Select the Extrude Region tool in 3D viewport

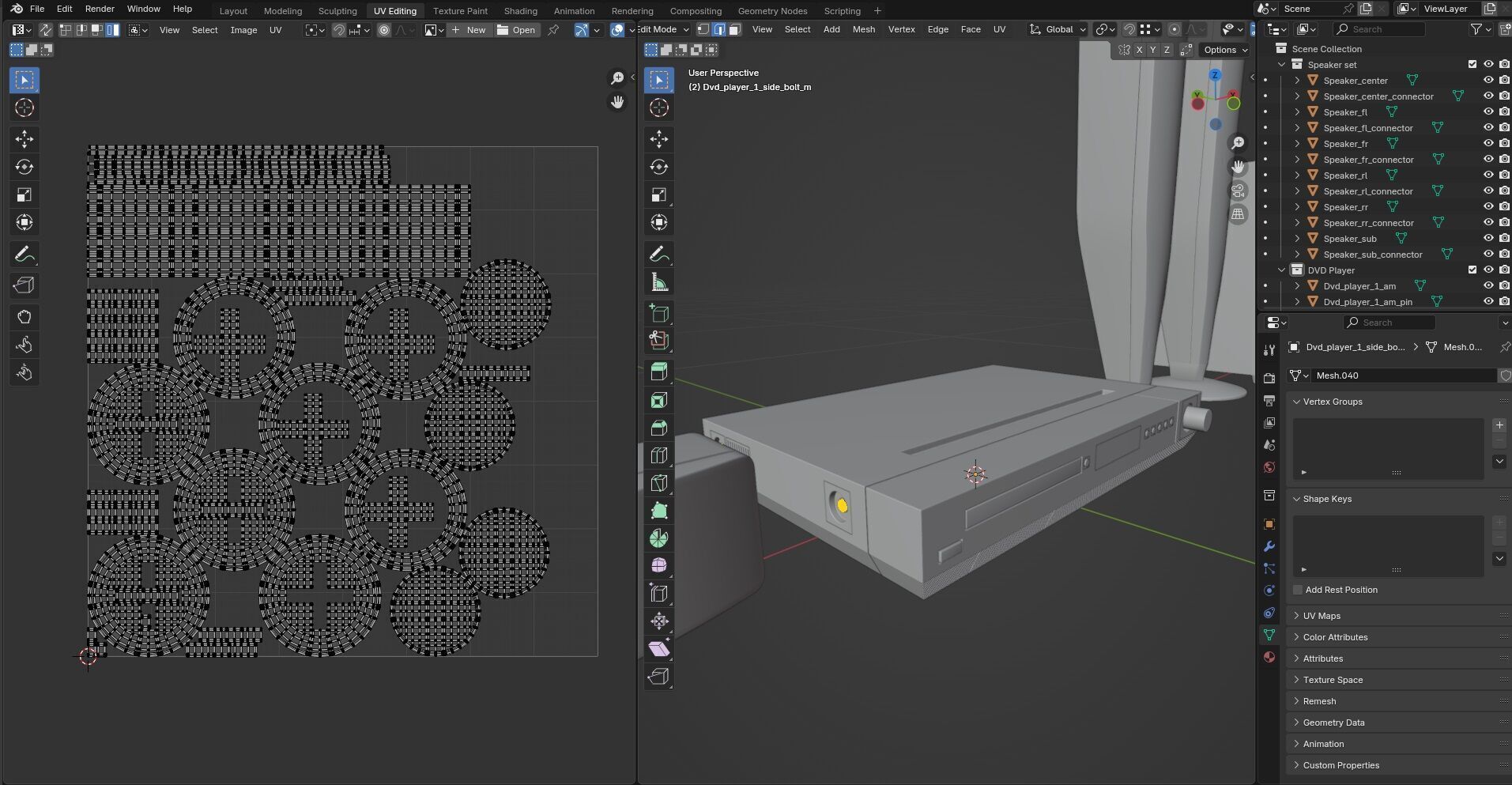[659, 372]
